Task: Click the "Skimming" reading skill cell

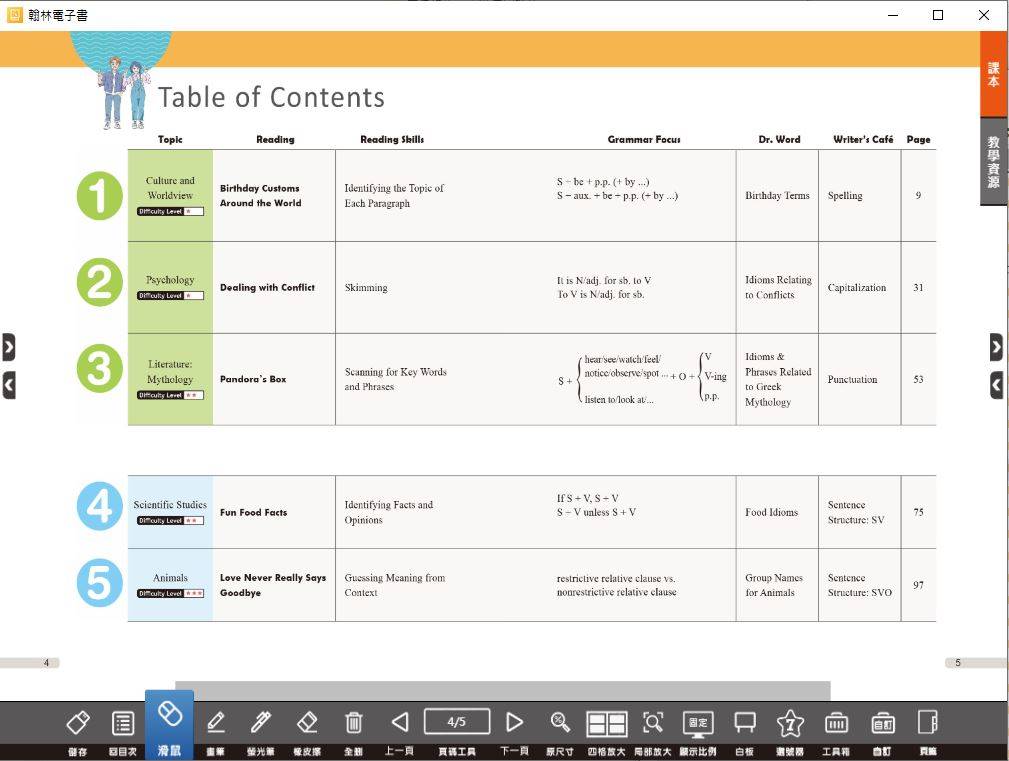Action: pos(366,288)
